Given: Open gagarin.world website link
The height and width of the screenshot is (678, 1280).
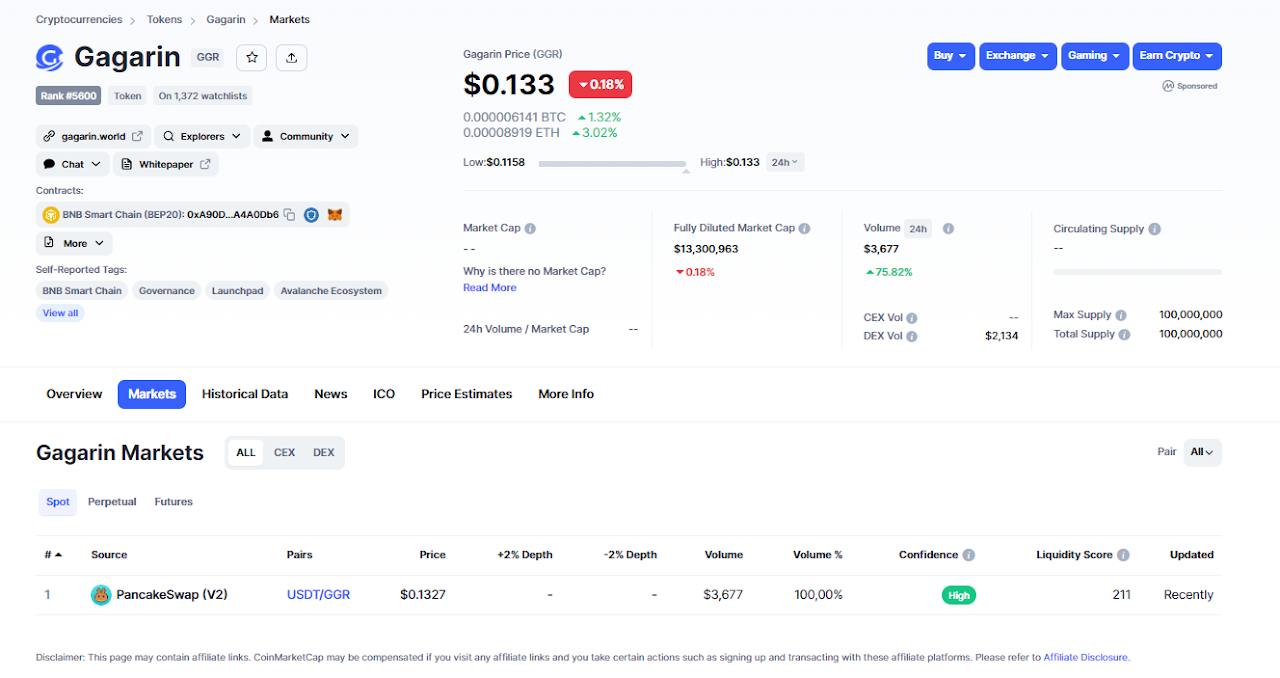Looking at the screenshot, I should coord(93,136).
